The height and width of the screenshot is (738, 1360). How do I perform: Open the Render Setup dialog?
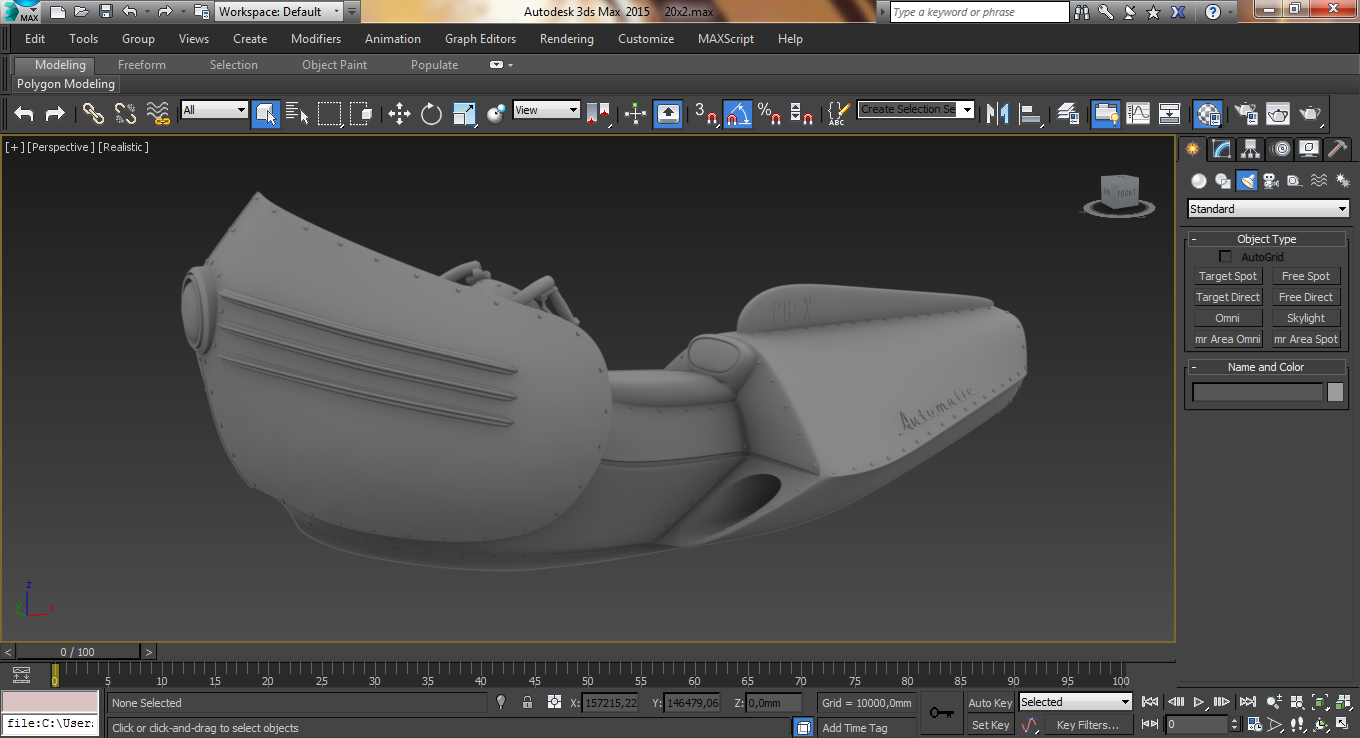click(x=1245, y=113)
